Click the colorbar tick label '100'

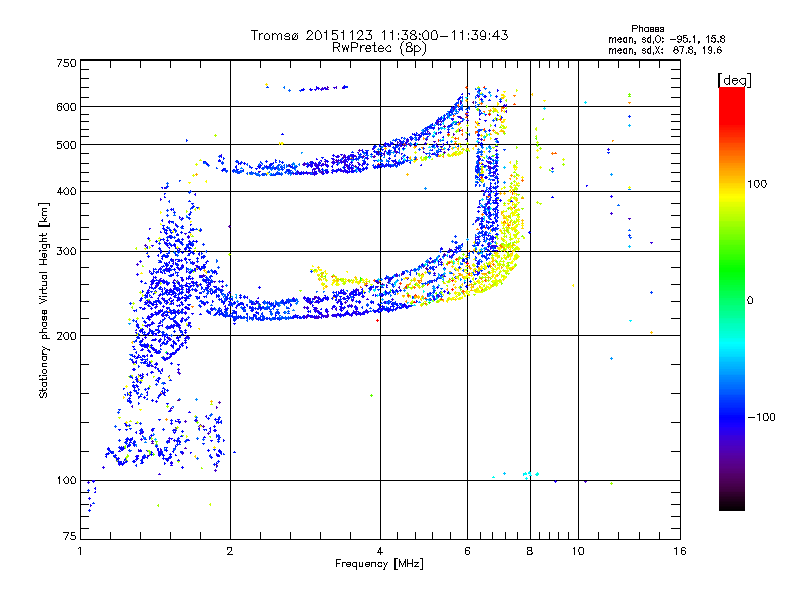point(757,184)
